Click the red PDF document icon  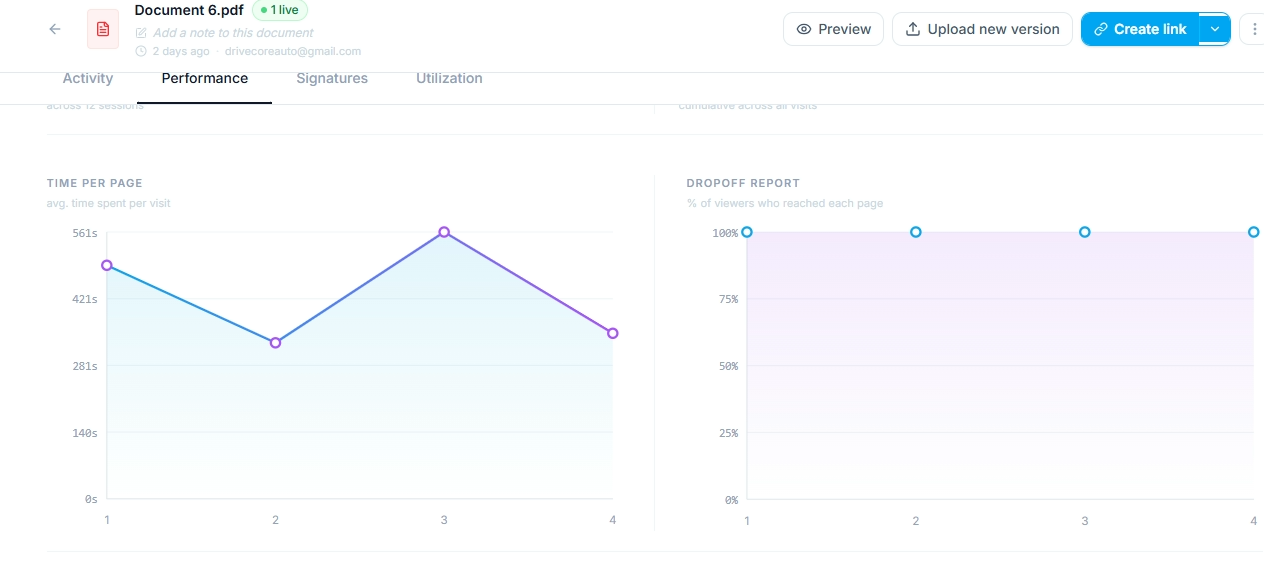coord(102,29)
